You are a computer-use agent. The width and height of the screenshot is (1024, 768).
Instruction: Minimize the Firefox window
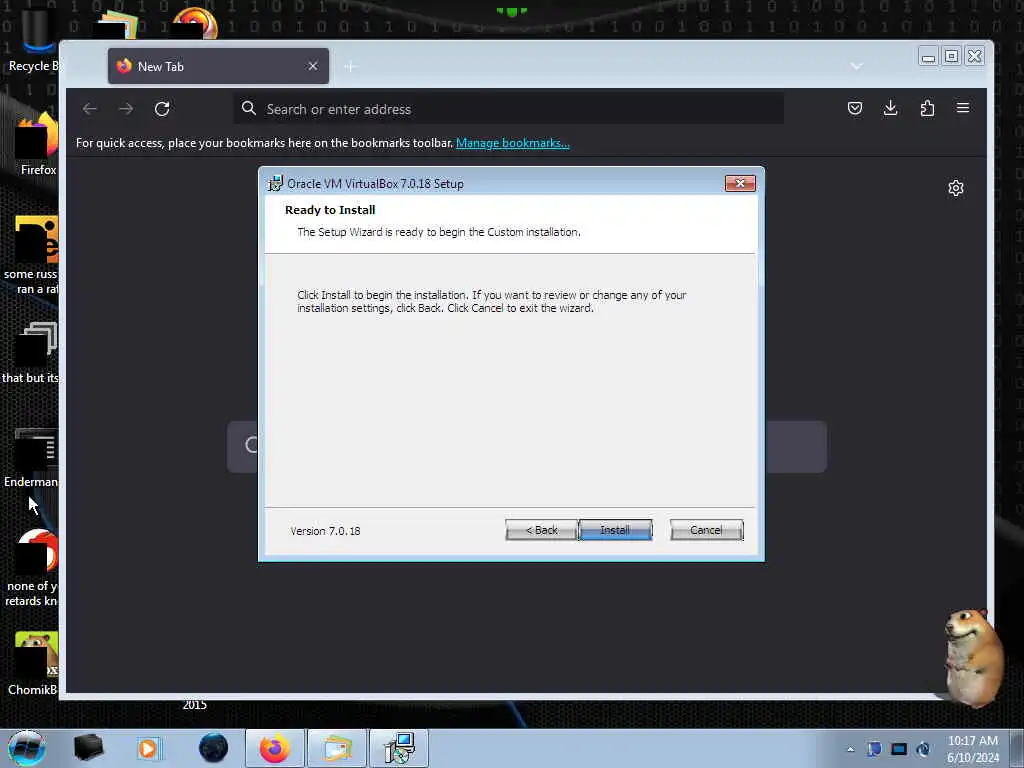pyautogui.click(x=928, y=57)
